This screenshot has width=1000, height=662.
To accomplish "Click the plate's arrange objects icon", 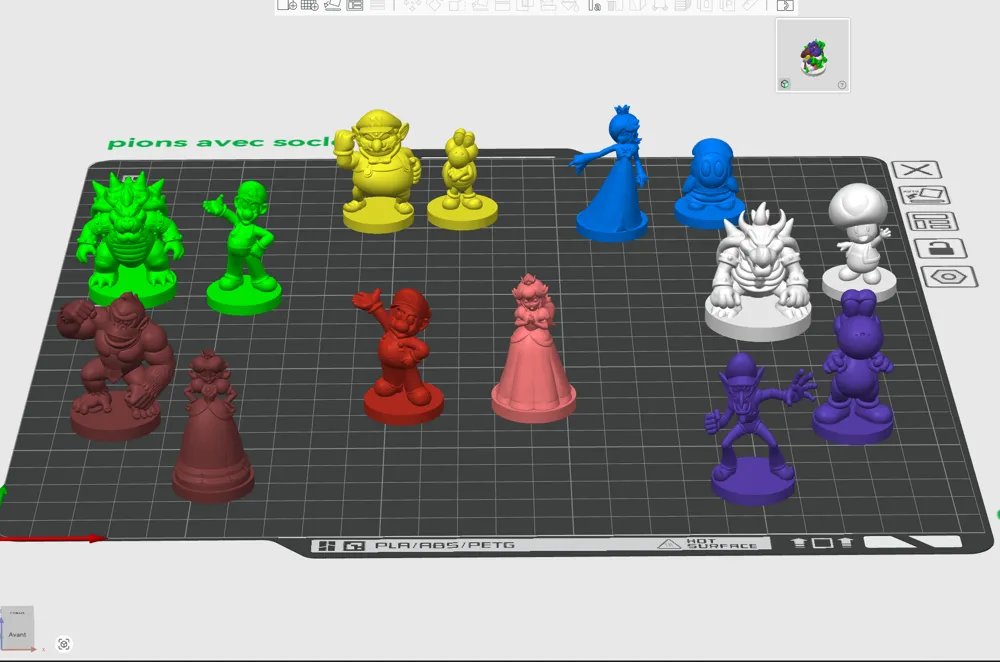I will 932,221.
